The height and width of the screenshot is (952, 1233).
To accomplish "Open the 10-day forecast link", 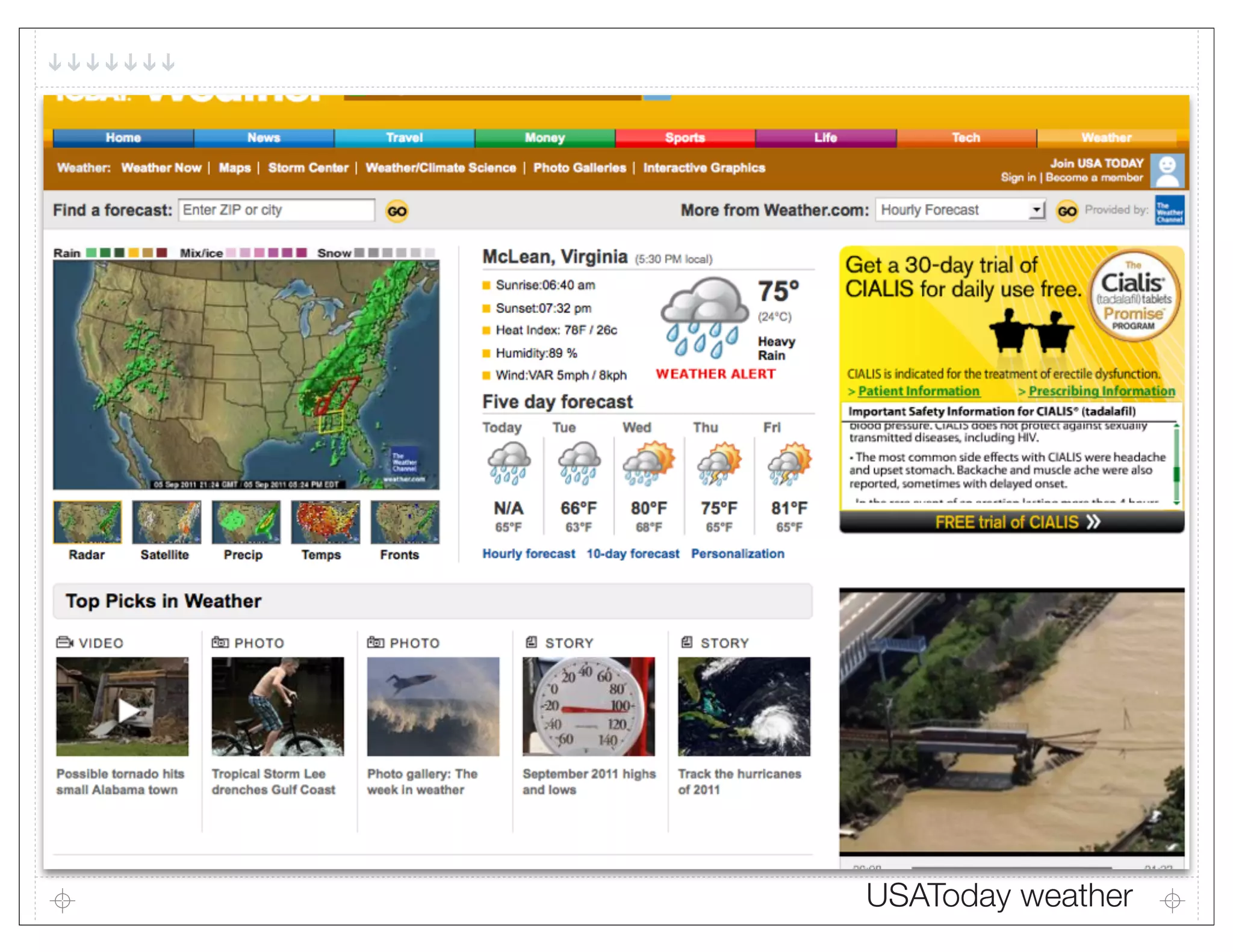I will coord(633,554).
